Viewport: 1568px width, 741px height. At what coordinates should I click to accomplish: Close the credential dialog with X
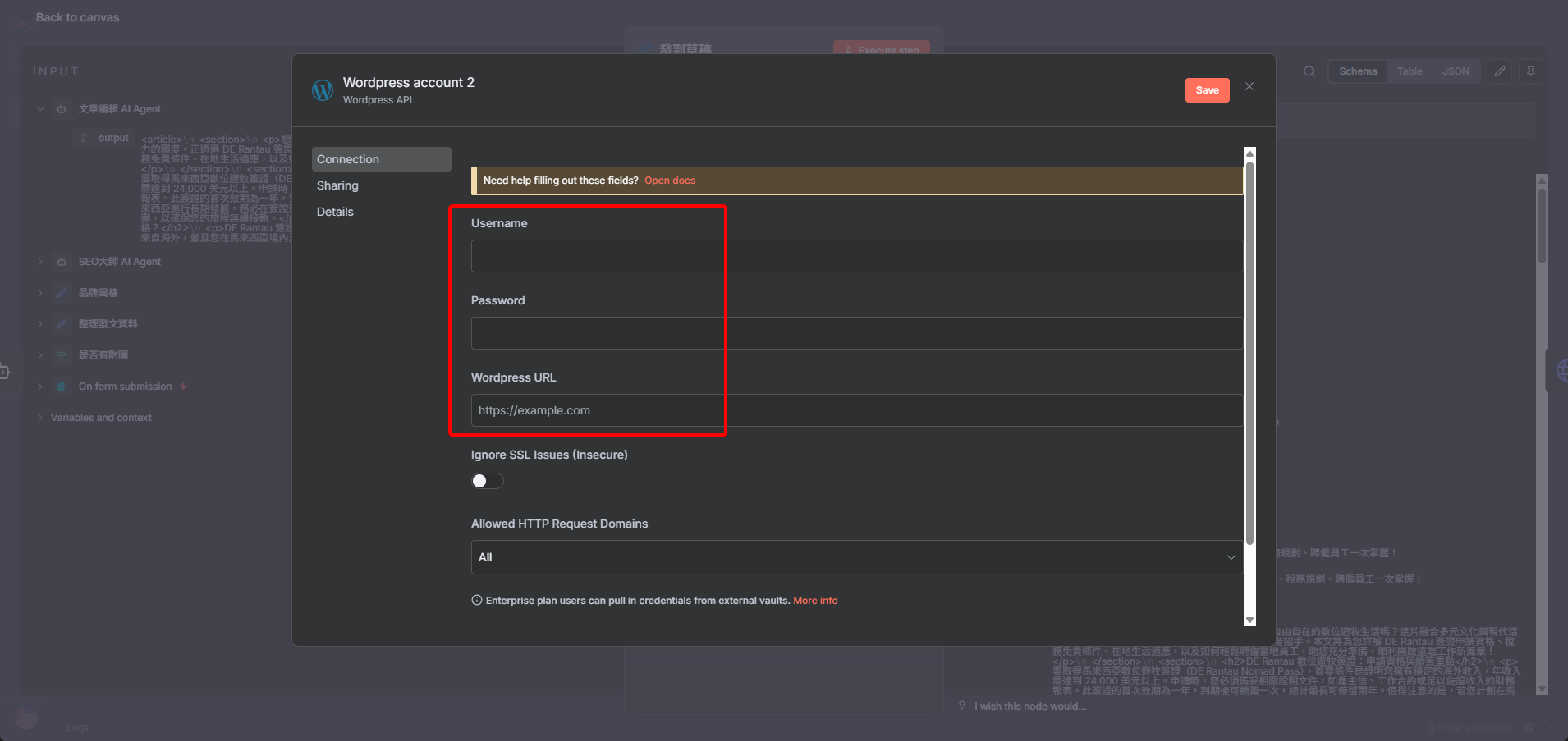(x=1249, y=87)
